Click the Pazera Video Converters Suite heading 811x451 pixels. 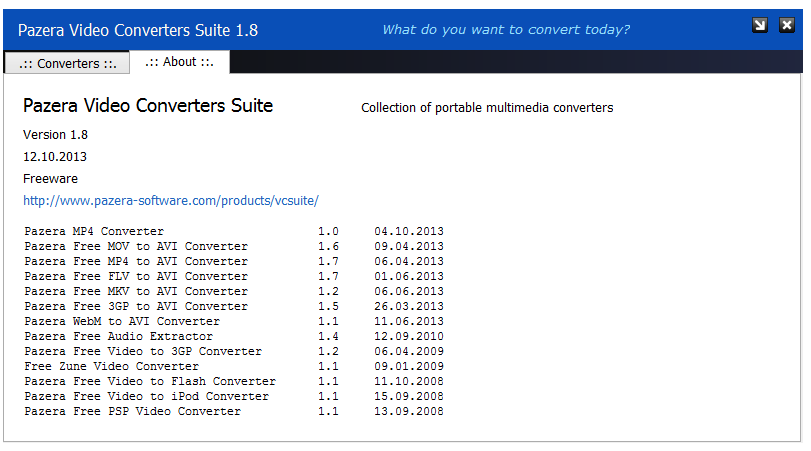tap(148, 106)
